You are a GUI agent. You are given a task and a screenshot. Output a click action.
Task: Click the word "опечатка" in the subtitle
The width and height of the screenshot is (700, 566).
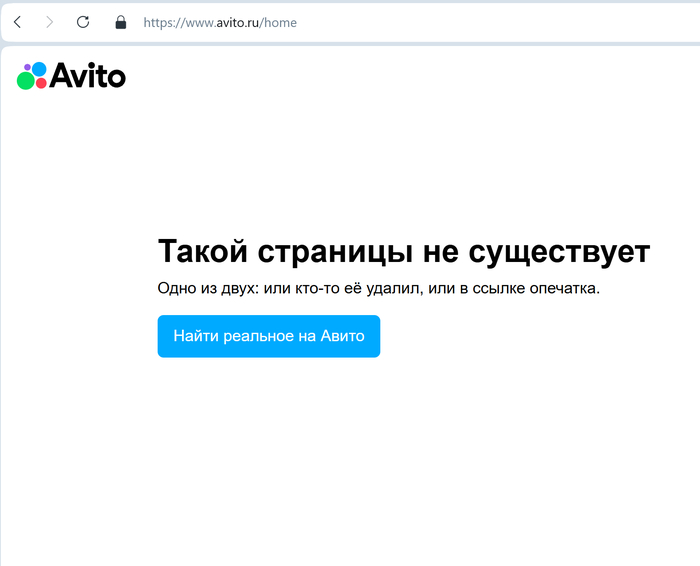point(563,289)
